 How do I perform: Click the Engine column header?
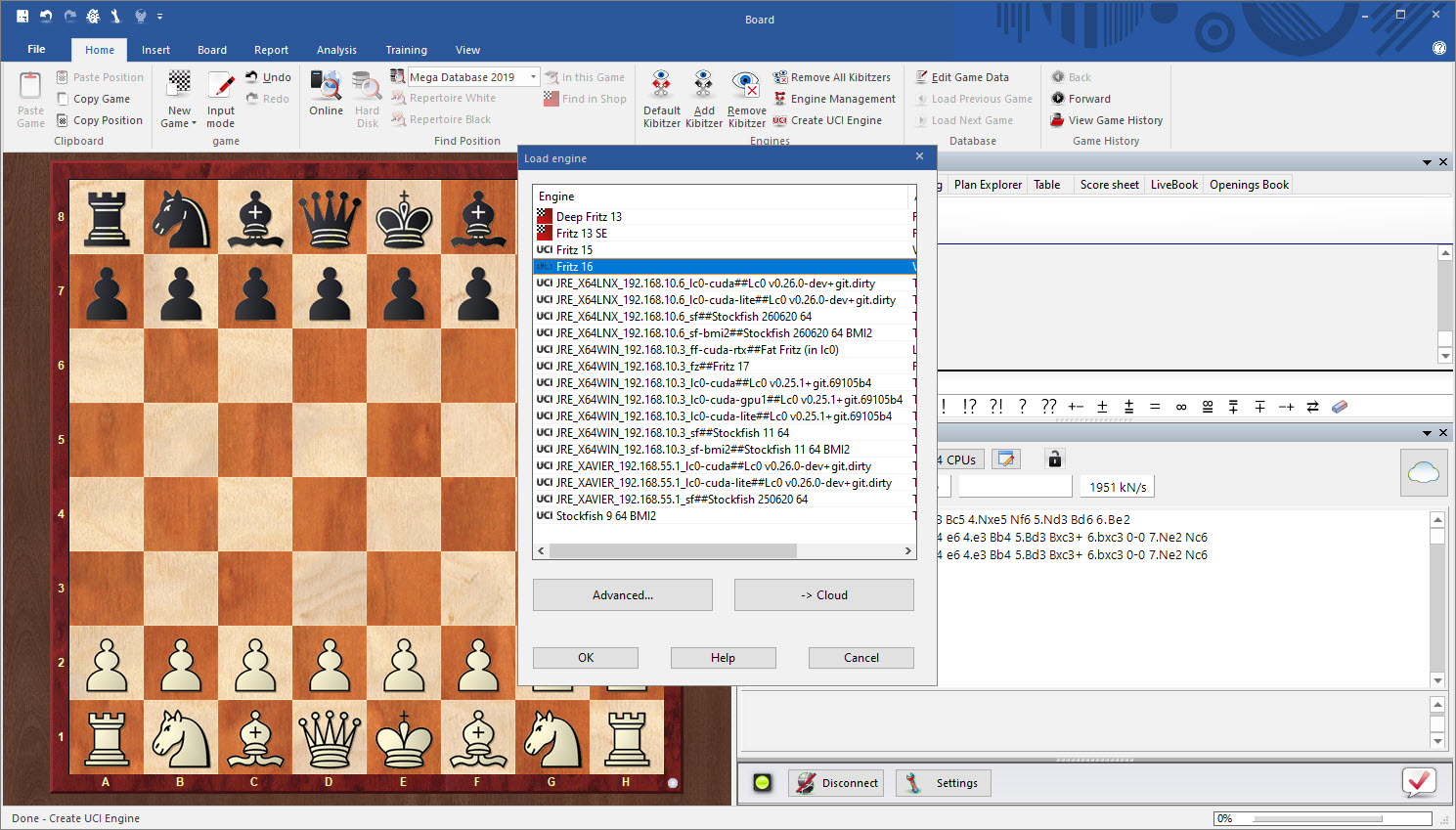(x=721, y=197)
